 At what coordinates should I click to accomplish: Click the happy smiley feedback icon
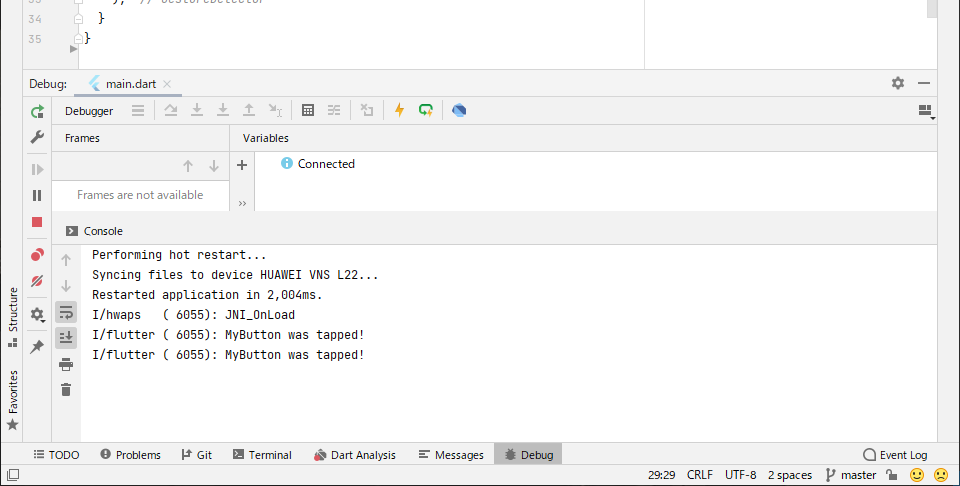pos(917,475)
